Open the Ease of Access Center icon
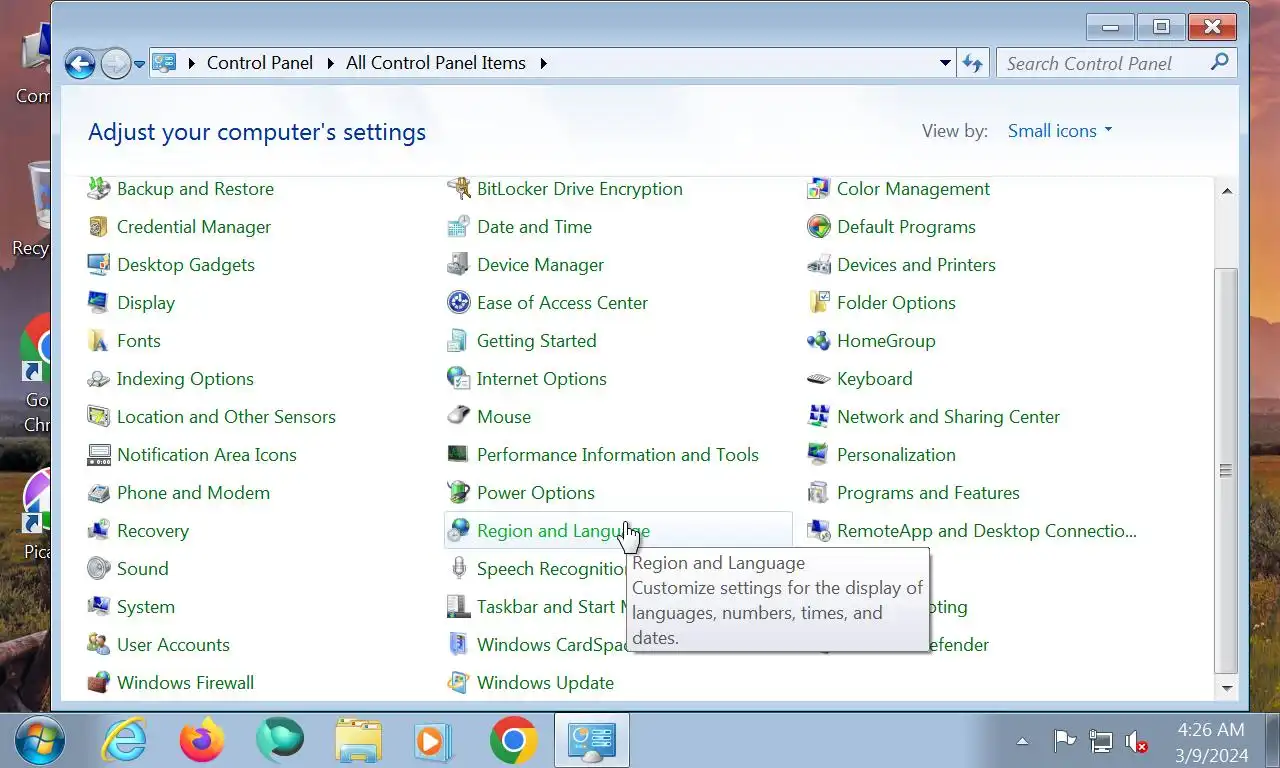The image size is (1280, 768). point(458,302)
